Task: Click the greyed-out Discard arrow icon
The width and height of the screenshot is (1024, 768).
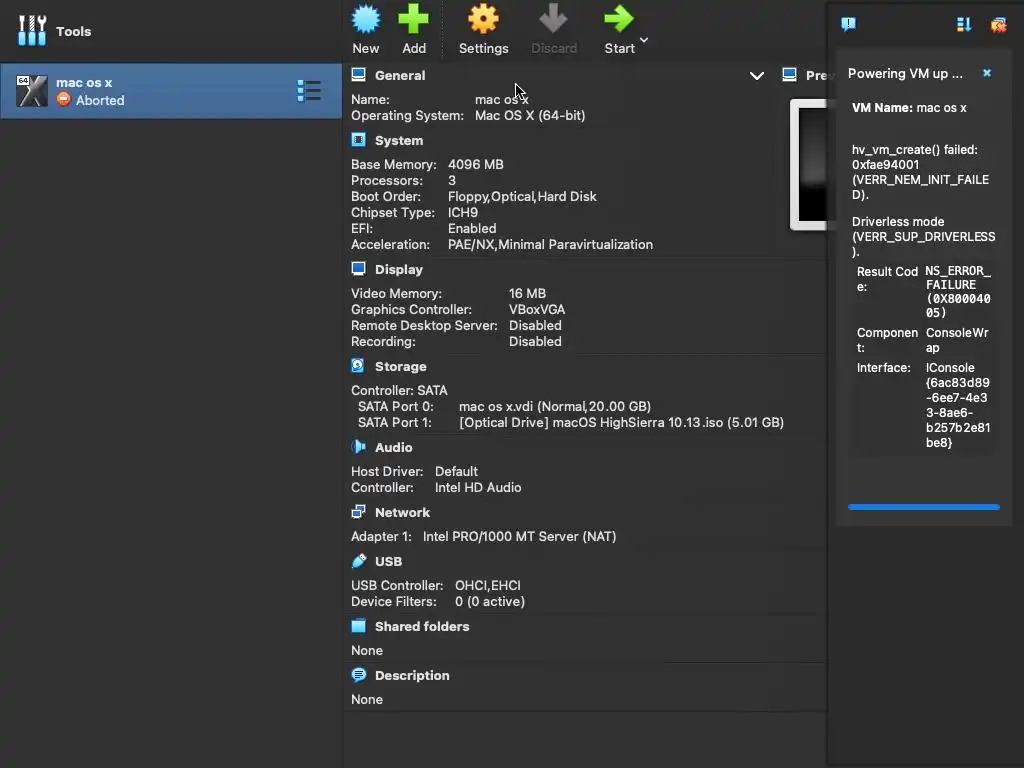Action: 553,19
